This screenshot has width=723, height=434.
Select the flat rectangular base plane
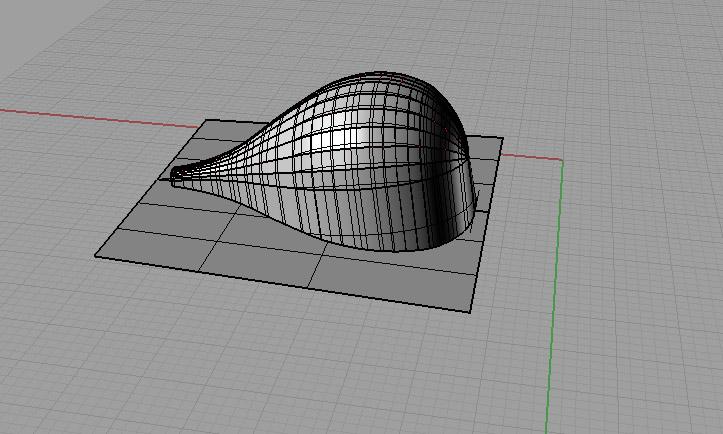point(250,248)
